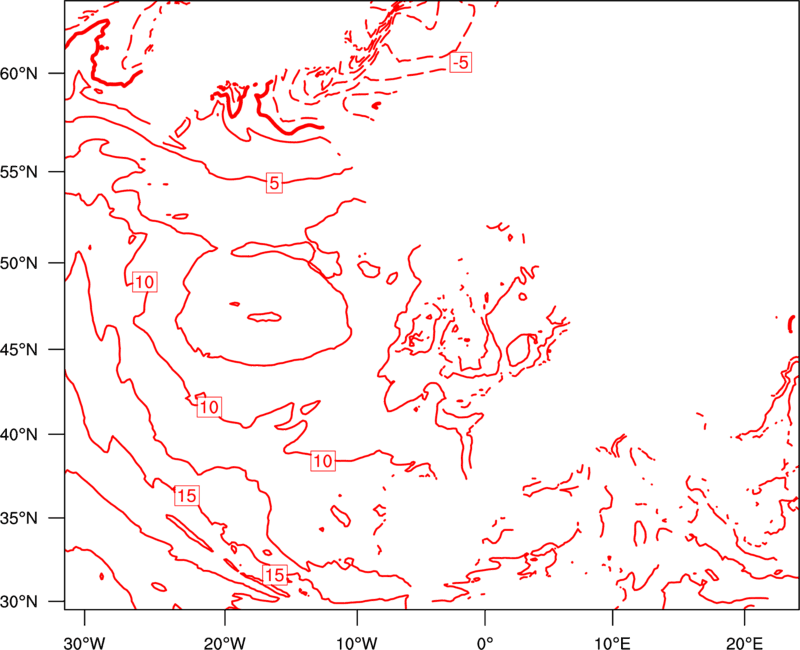Select the 10 contour label nearest 50°N
The width and height of the screenshot is (800, 650).
144,282
